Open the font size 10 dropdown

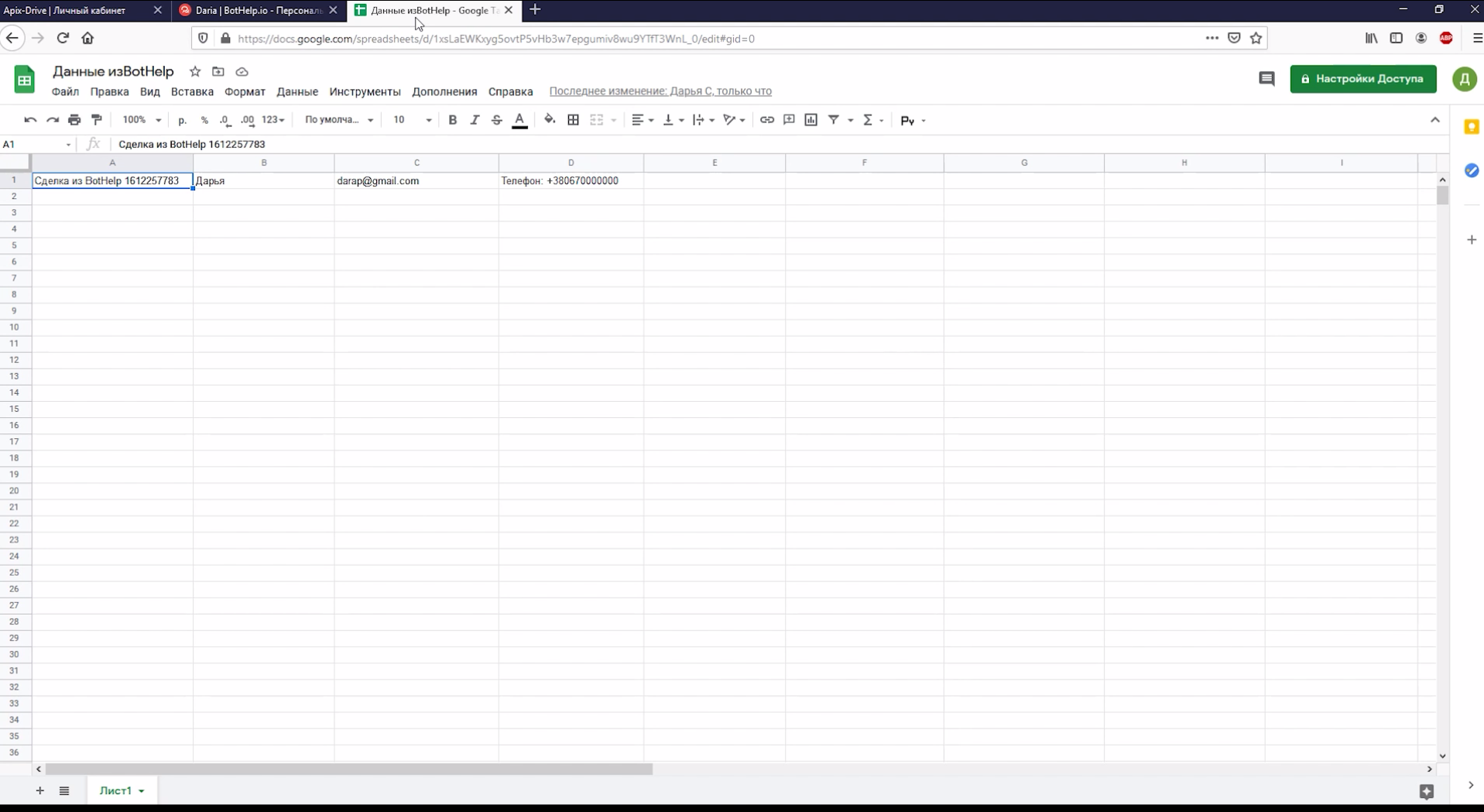pyautogui.click(x=412, y=120)
